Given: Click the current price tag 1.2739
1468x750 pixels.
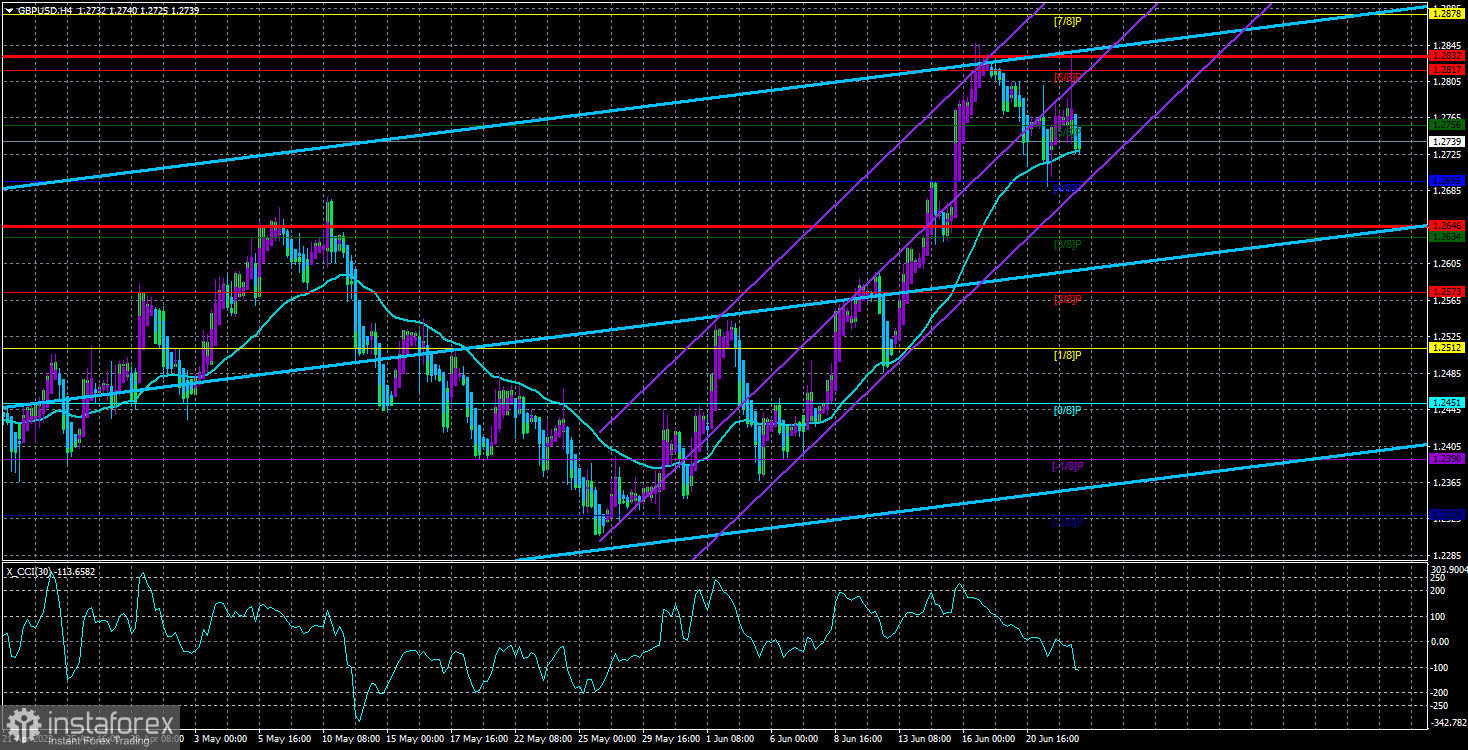Looking at the screenshot, I should pos(1447,142).
